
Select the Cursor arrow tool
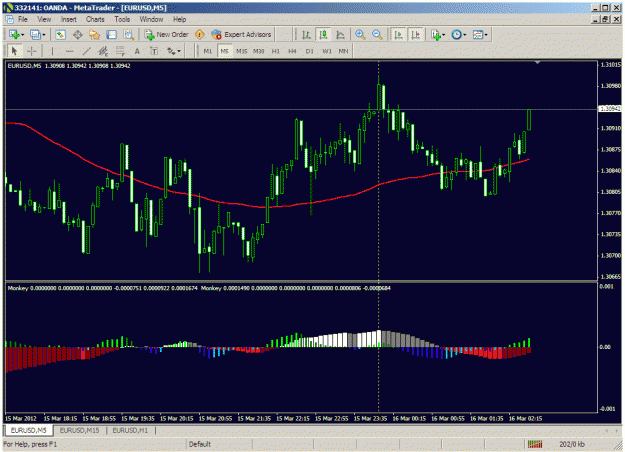[x=14, y=51]
